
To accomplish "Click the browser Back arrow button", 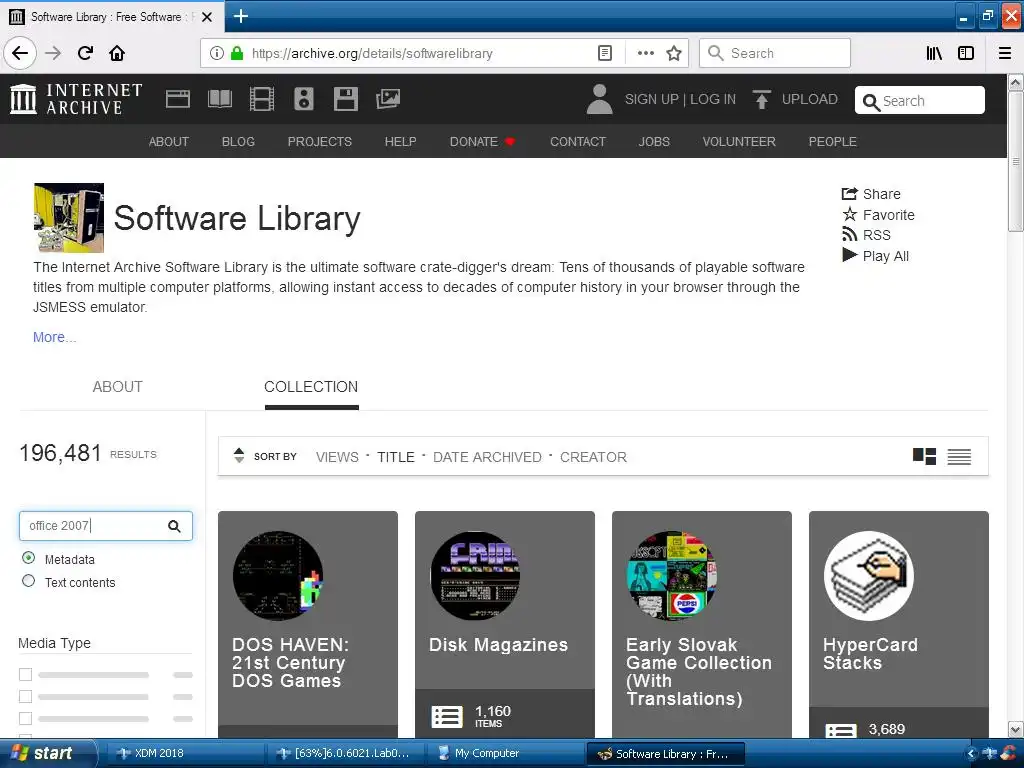I will (20, 53).
